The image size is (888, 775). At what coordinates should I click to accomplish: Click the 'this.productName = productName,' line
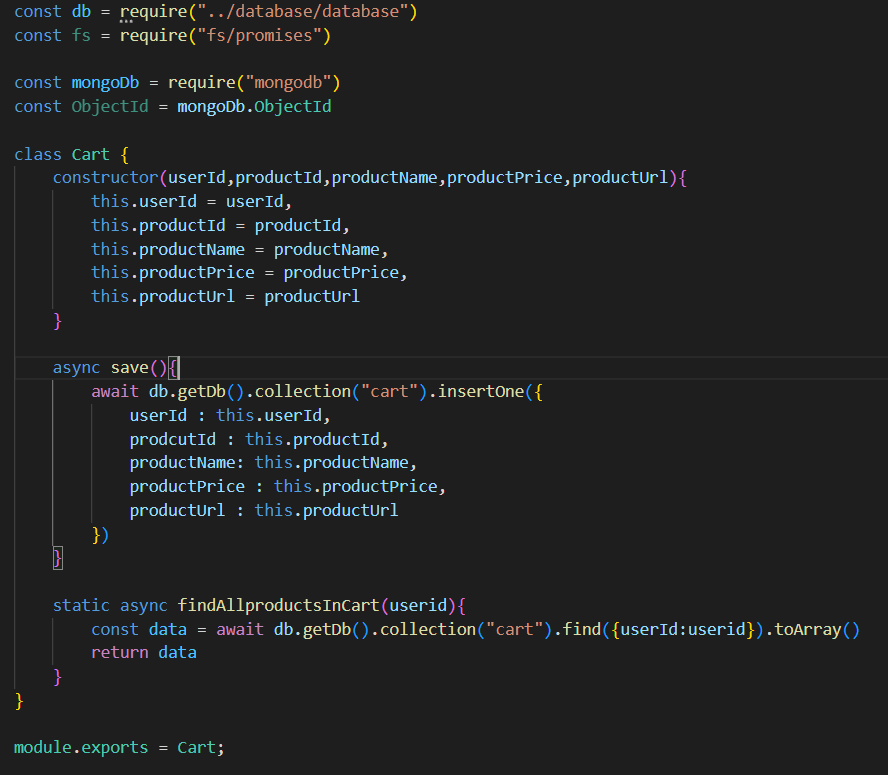pyautogui.click(x=240, y=249)
